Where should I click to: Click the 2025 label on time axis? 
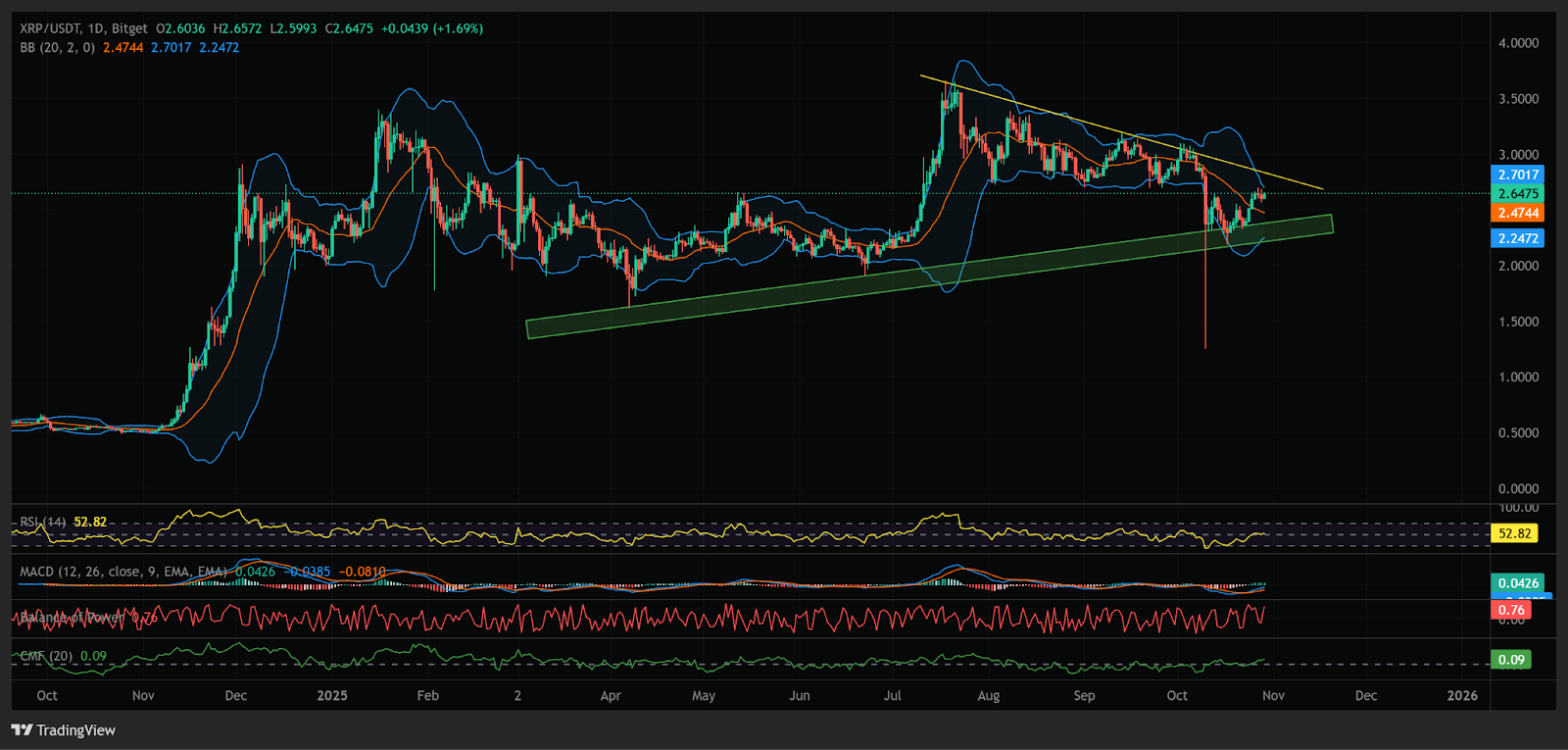click(332, 695)
